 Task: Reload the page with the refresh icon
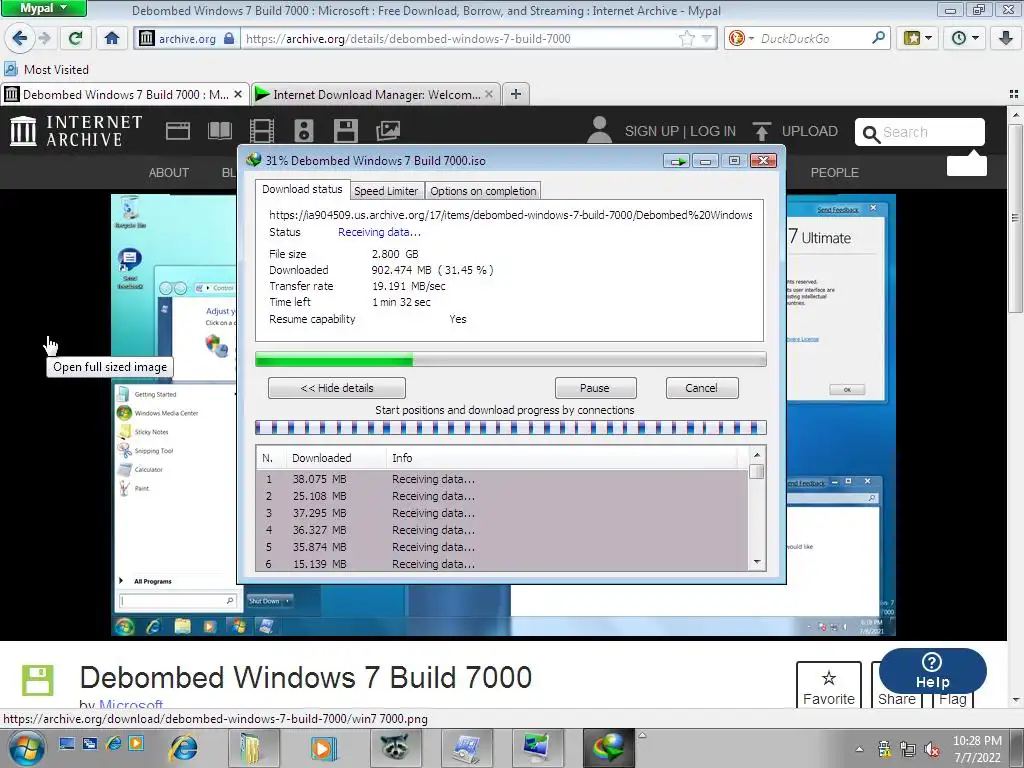[x=75, y=39]
